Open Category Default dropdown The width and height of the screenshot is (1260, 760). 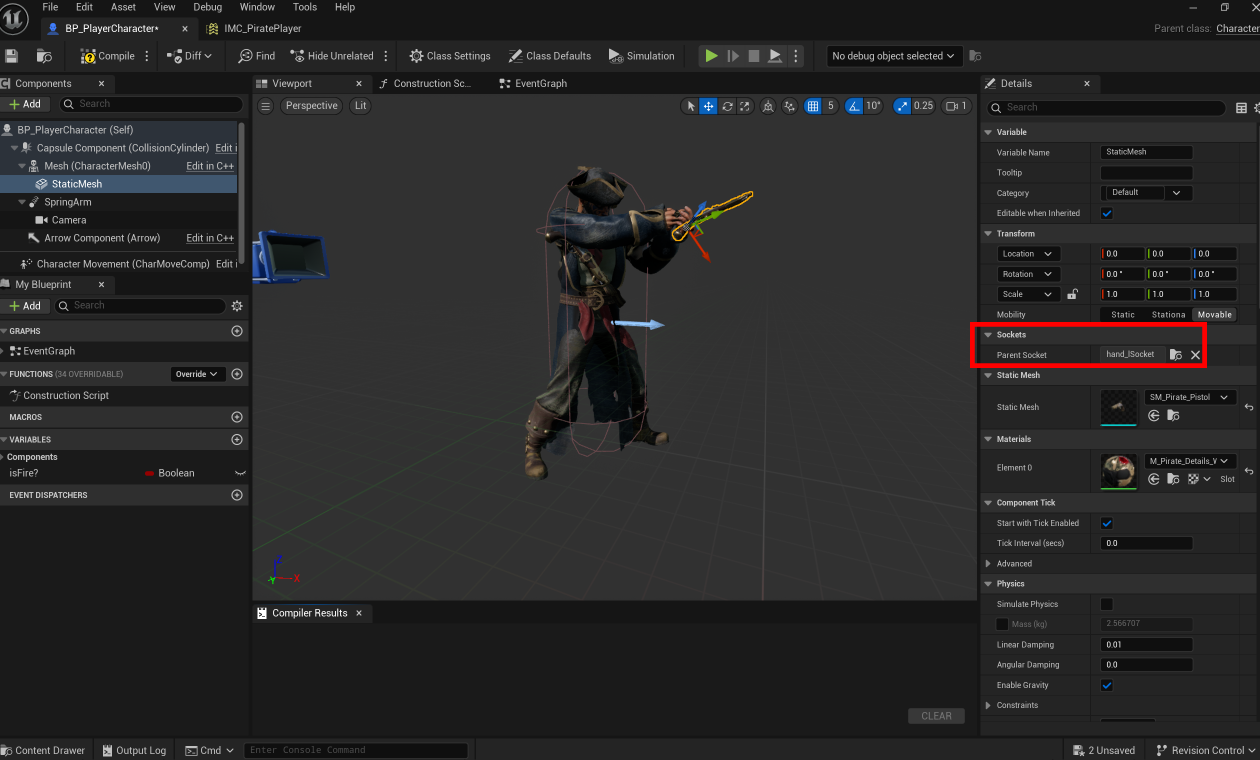(1146, 193)
